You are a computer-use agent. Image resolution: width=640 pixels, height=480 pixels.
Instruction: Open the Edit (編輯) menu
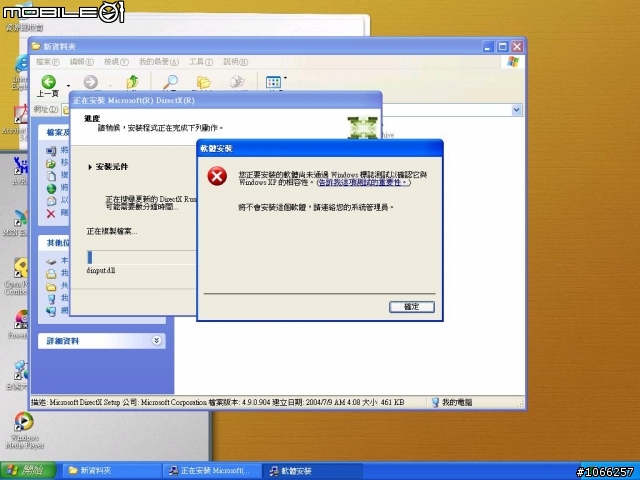(82, 62)
